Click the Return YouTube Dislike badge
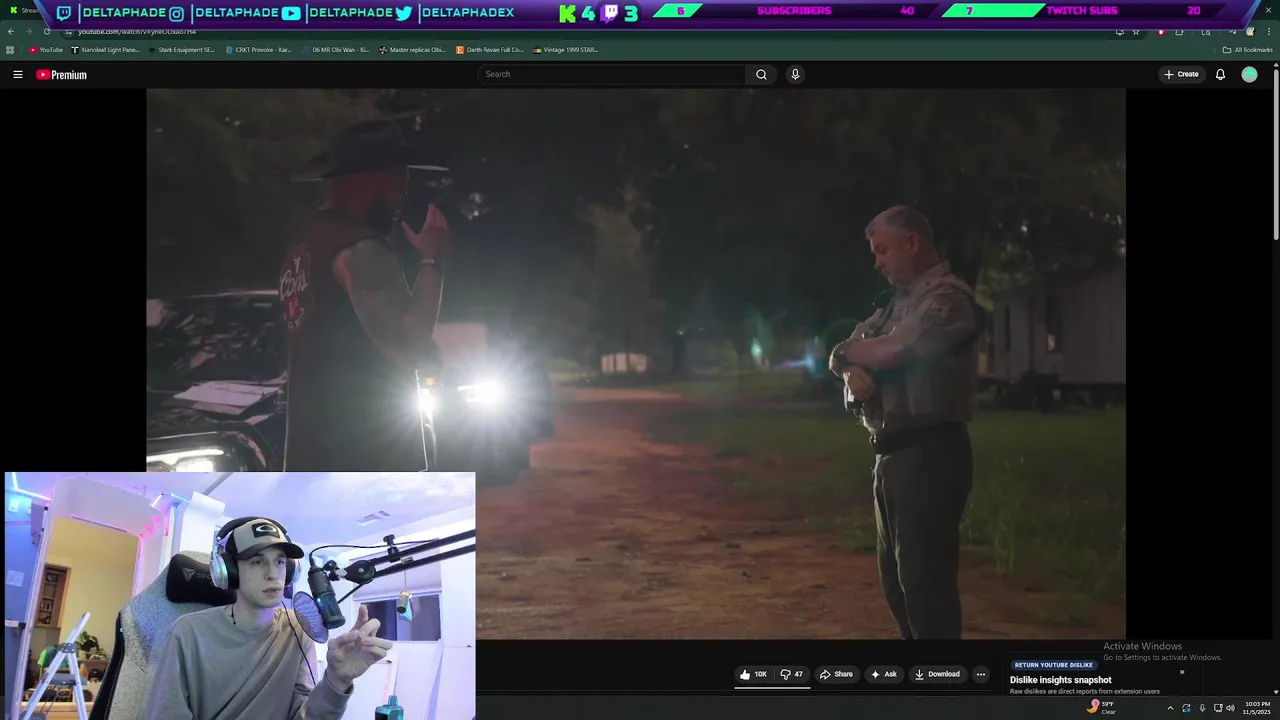Viewport: 1280px width, 720px height. (1054, 665)
